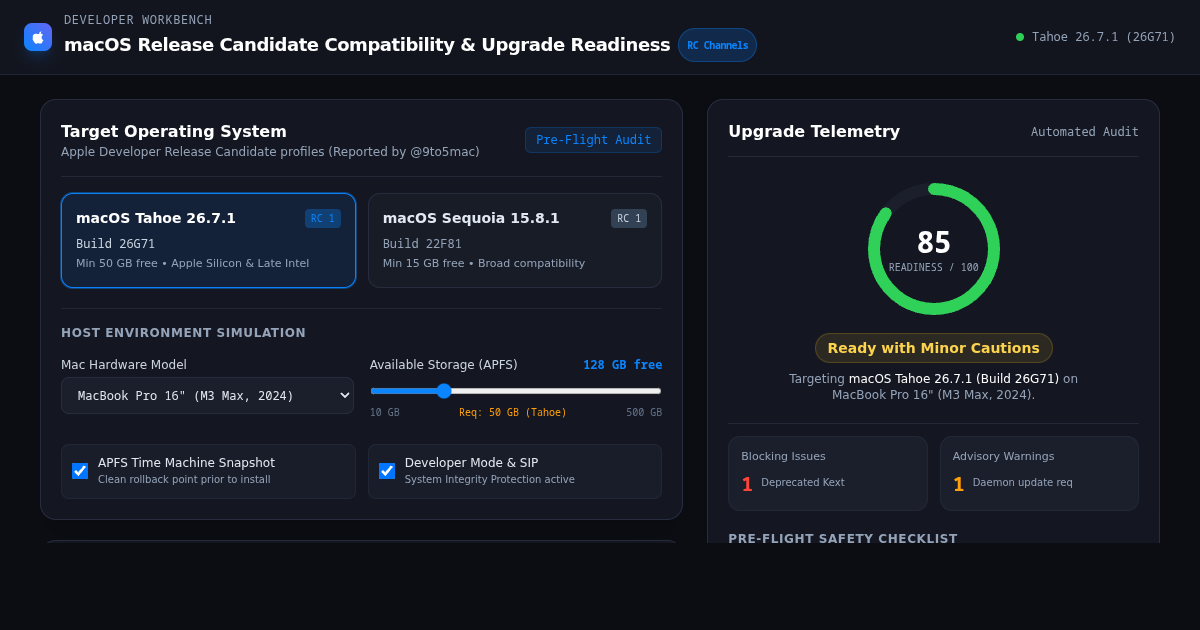Click the 128 GB free value

(x=623, y=365)
